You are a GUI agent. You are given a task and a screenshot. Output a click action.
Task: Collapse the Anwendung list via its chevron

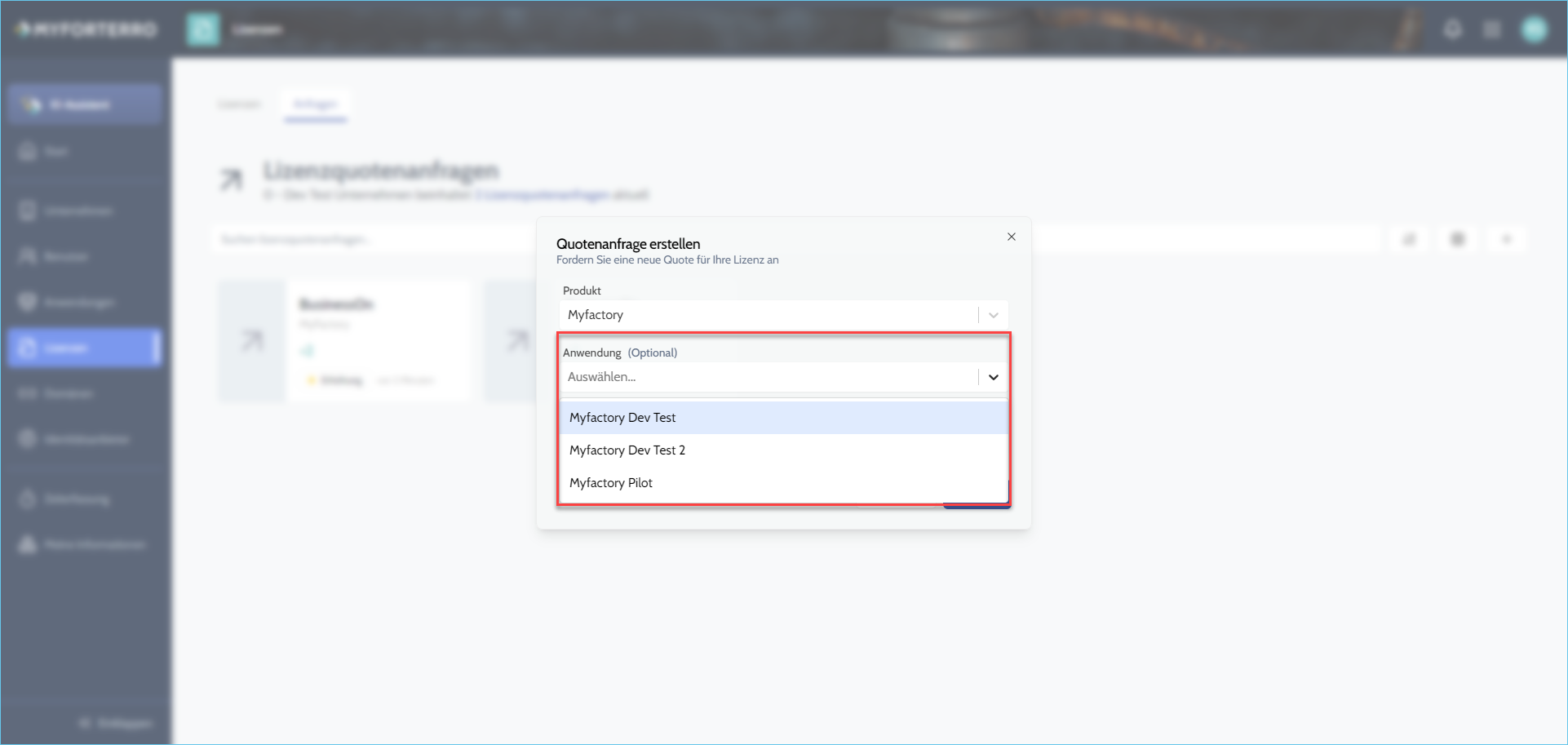click(993, 377)
